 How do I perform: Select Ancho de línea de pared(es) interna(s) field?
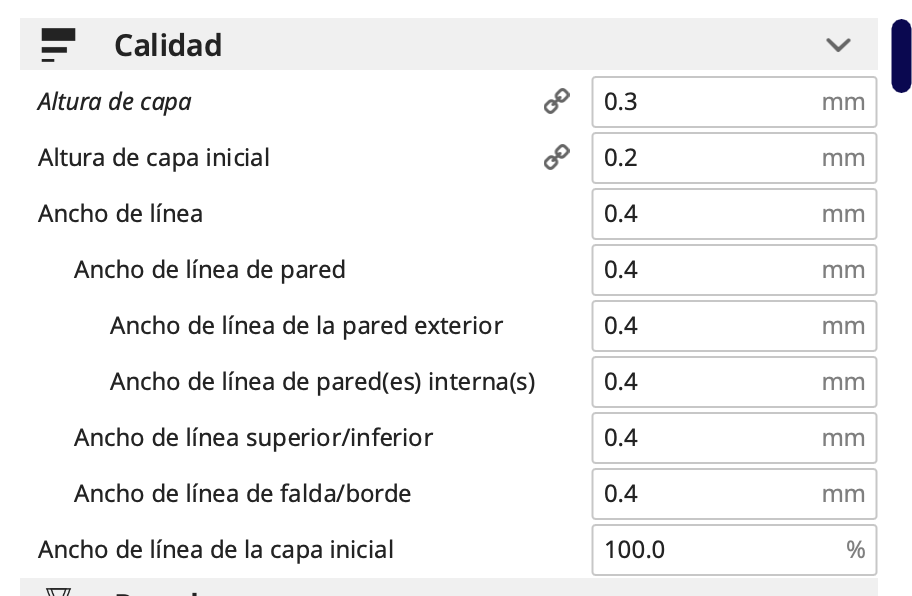point(710,382)
